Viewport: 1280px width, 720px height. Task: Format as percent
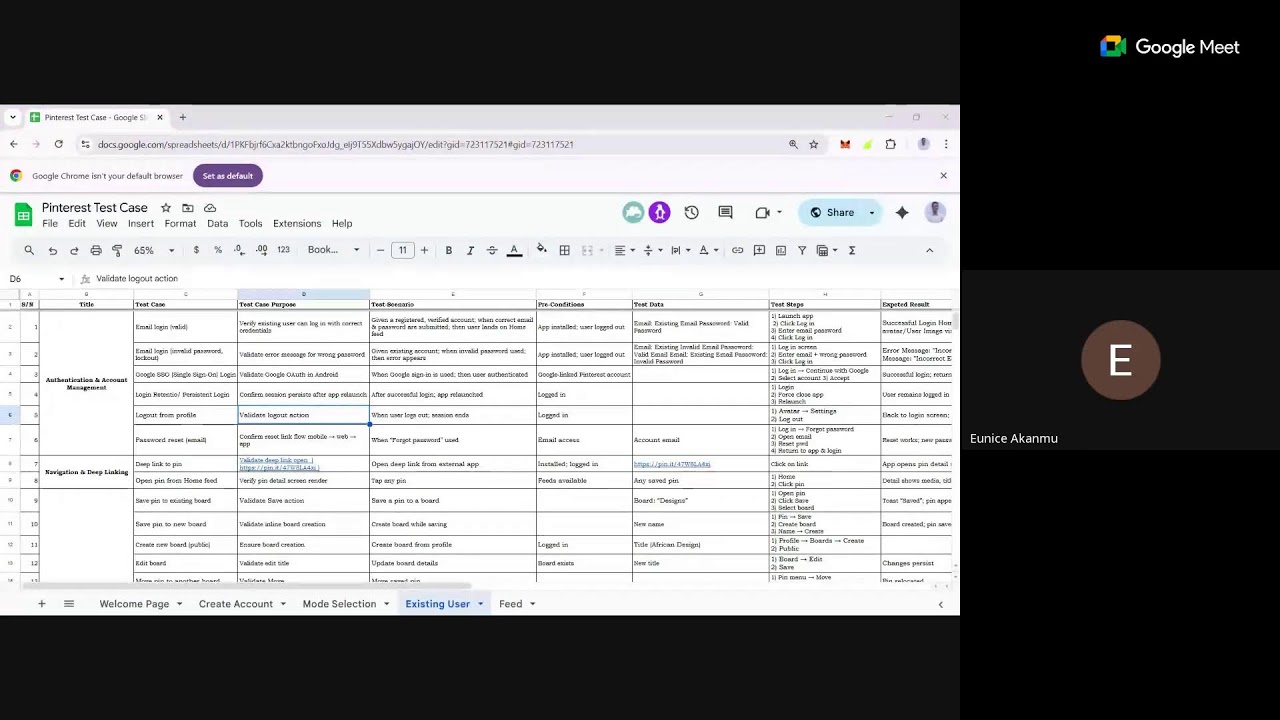(x=218, y=250)
